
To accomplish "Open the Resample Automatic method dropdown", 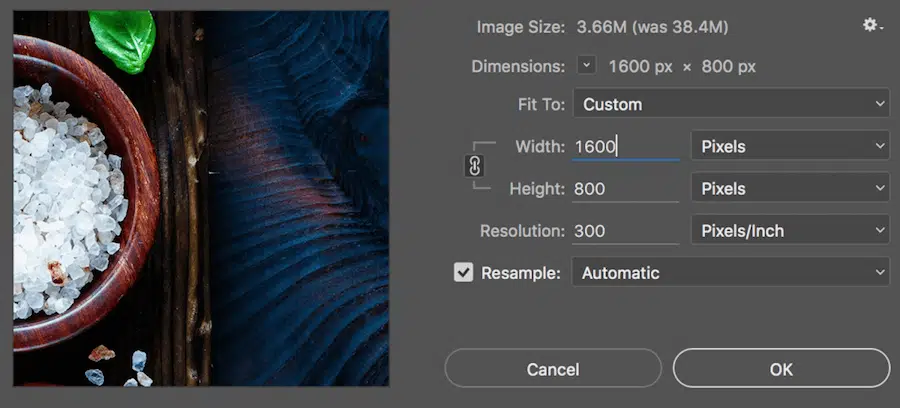I will [730, 272].
